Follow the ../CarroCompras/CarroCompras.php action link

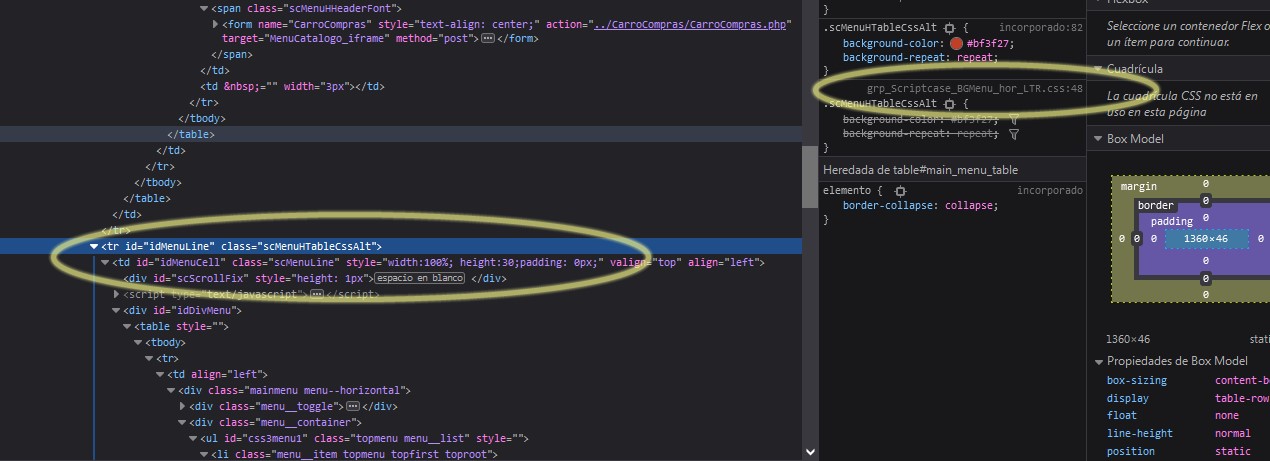(x=688, y=23)
